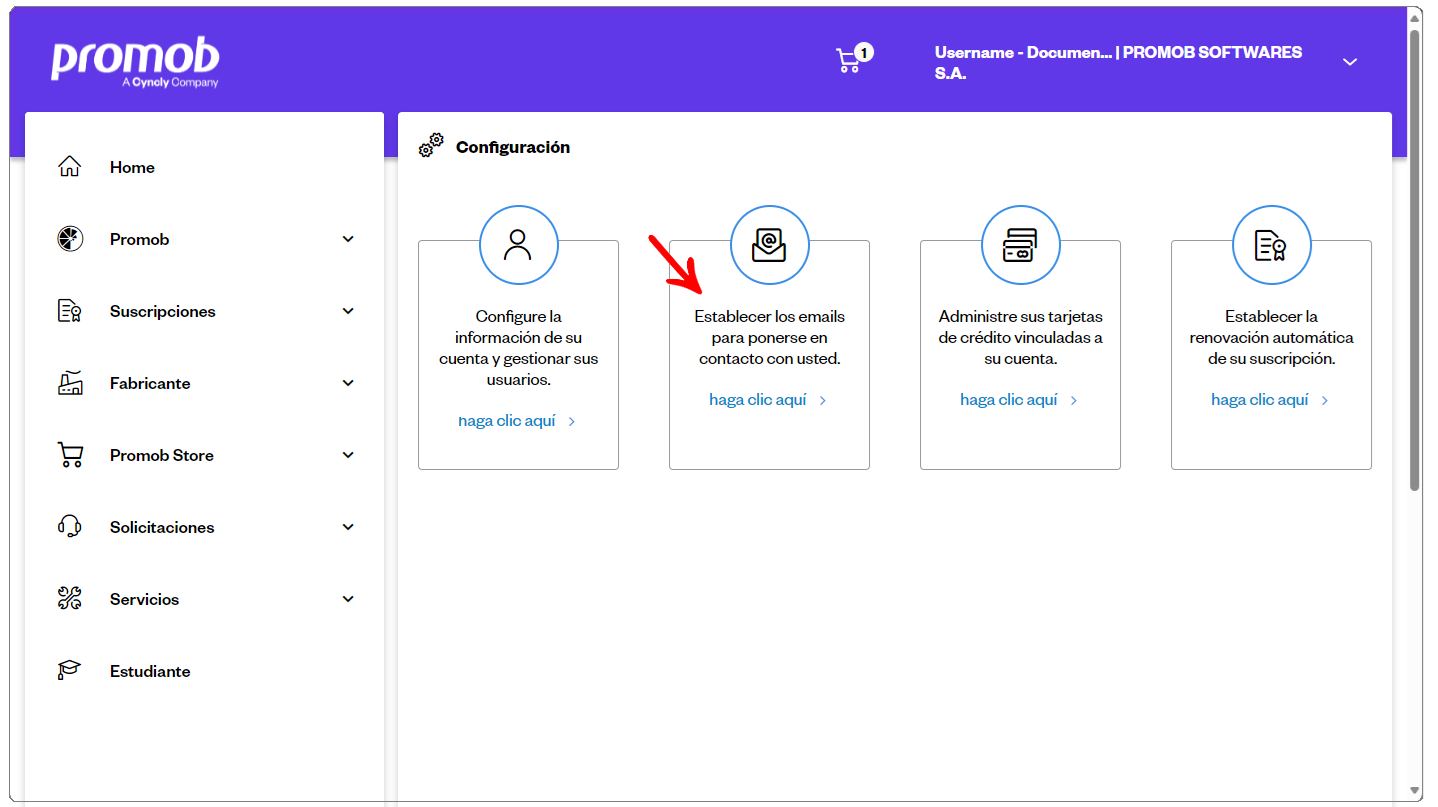
Task: Expand the Promob menu chevron
Action: point(348,239)
